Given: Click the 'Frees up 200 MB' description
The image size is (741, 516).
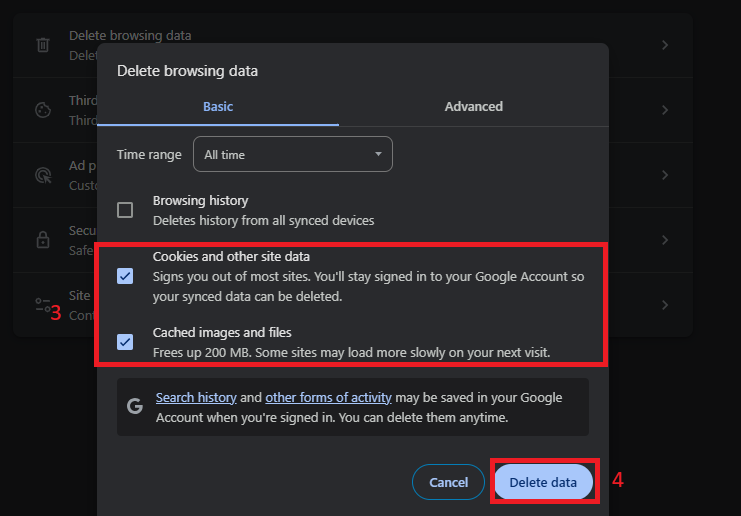Looking at the screenshot, I should click(x=351, y=353).
